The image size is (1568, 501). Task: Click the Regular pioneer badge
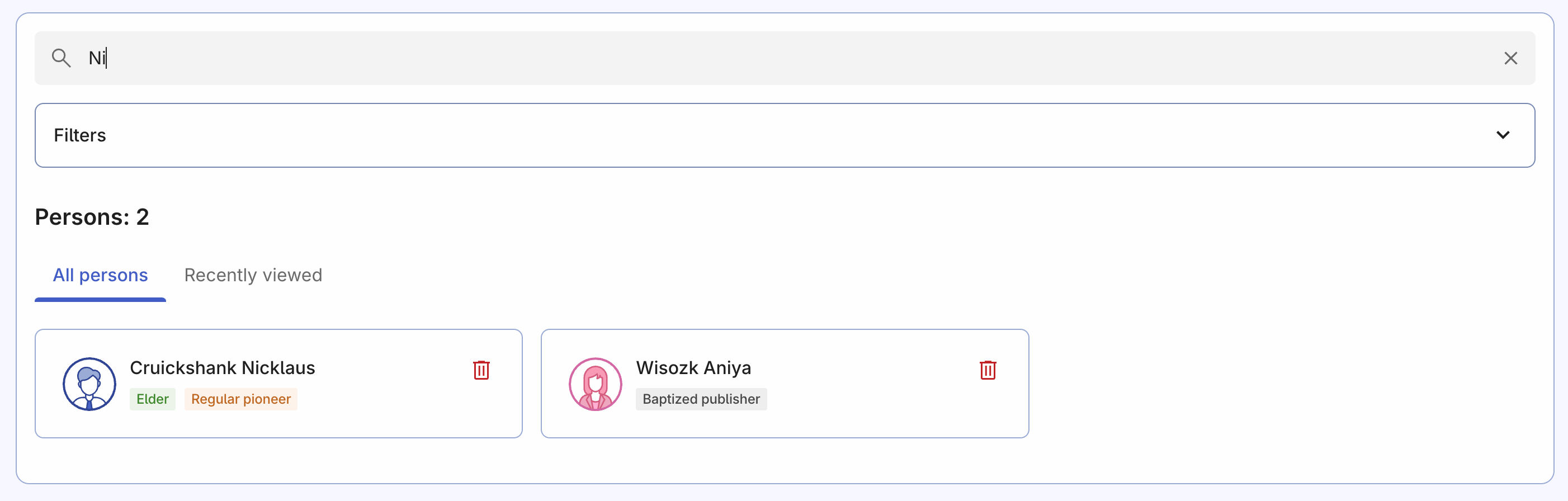click(x=241, y=399)
